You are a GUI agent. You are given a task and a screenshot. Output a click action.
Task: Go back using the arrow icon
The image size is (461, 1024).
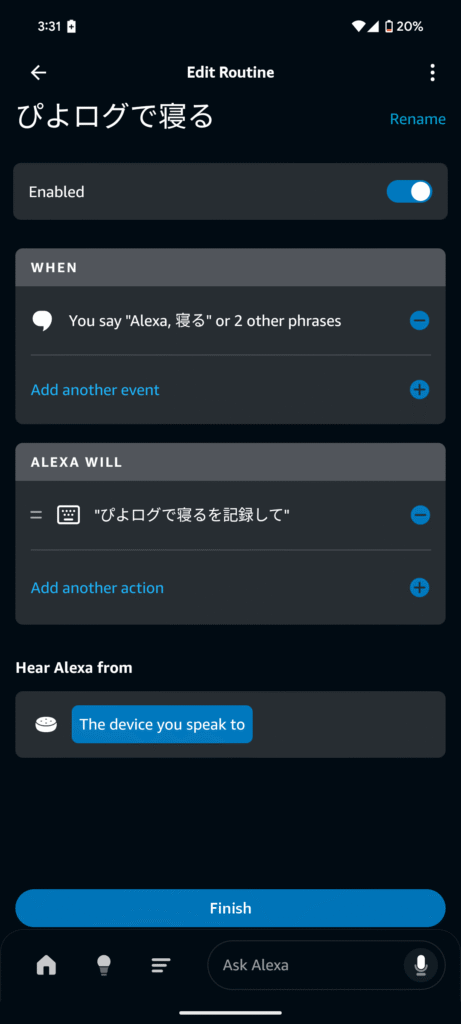(x=39, y=72)
